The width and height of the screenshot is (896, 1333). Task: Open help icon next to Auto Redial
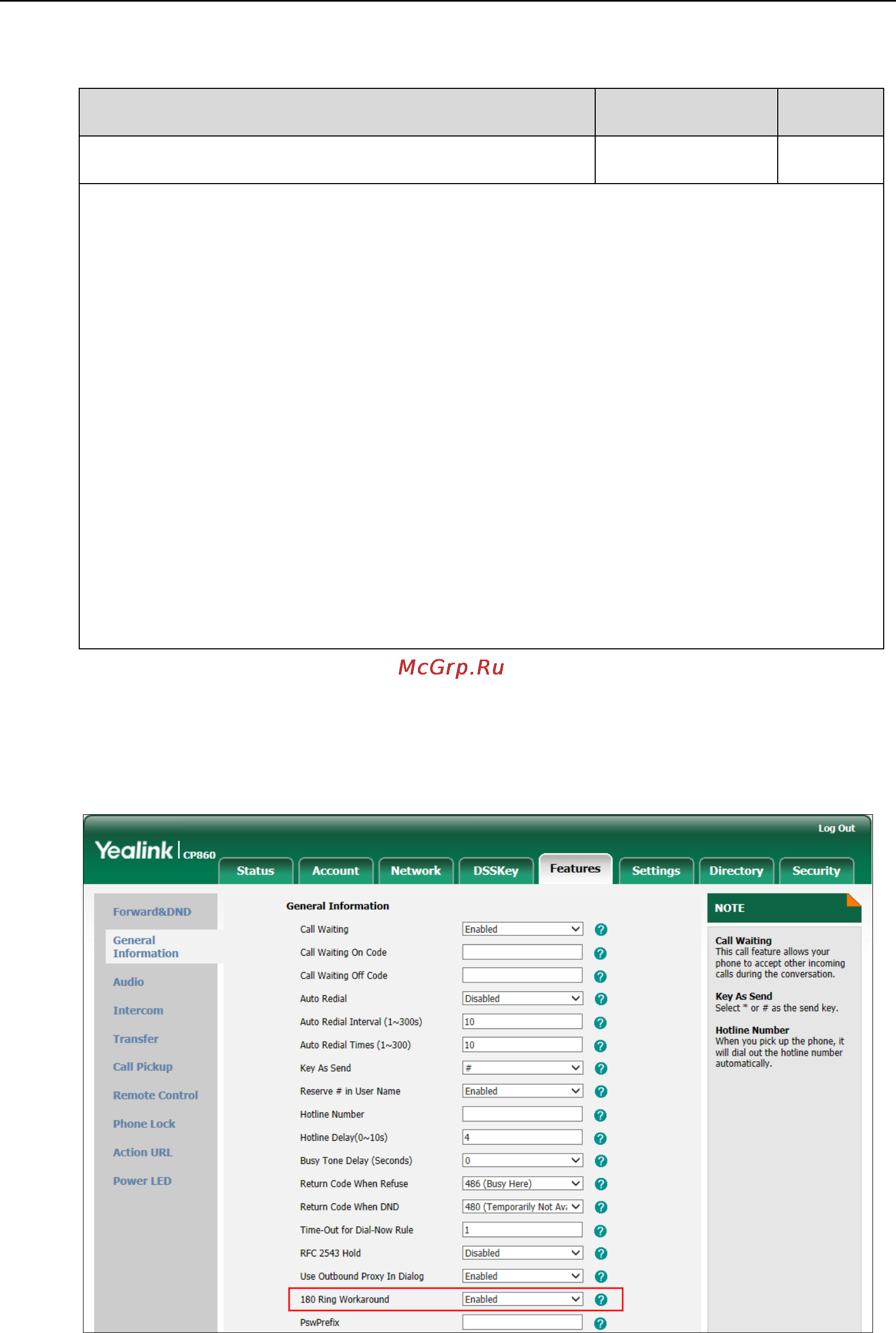point(601,999)
